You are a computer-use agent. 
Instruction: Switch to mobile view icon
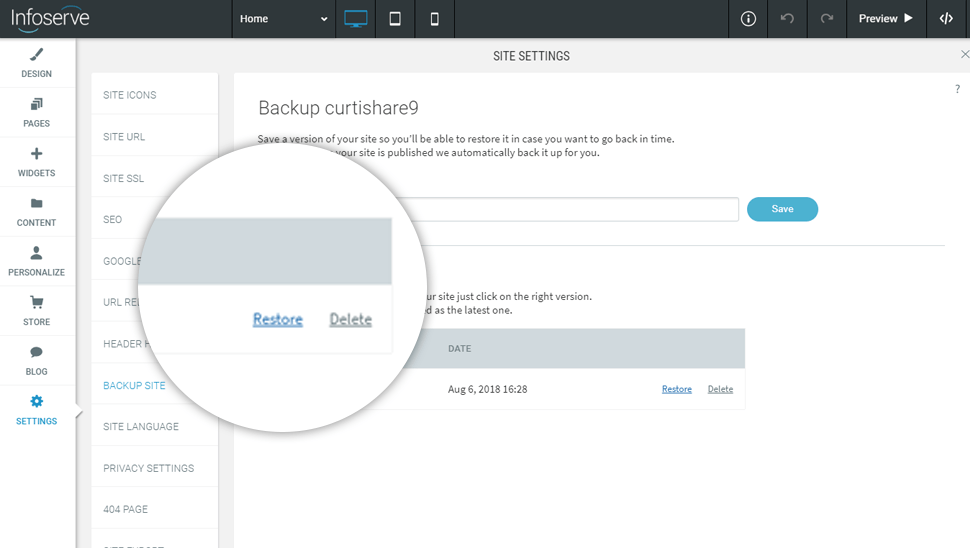[434, 19]
